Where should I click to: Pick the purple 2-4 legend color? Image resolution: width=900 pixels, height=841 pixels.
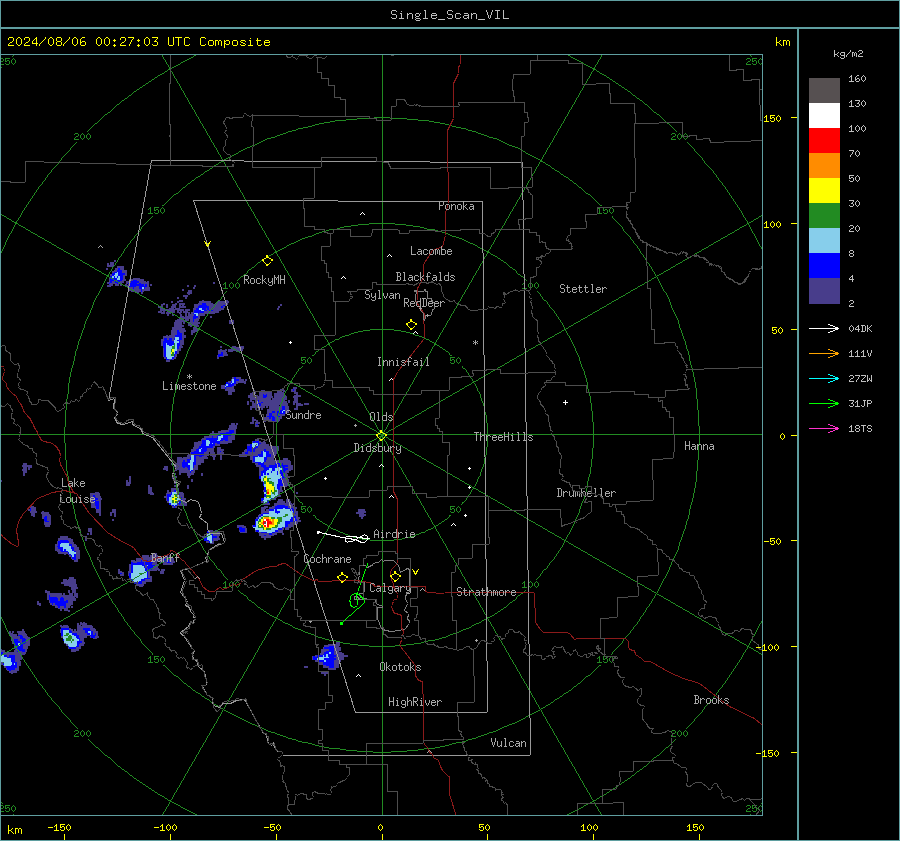click(824, 290)
